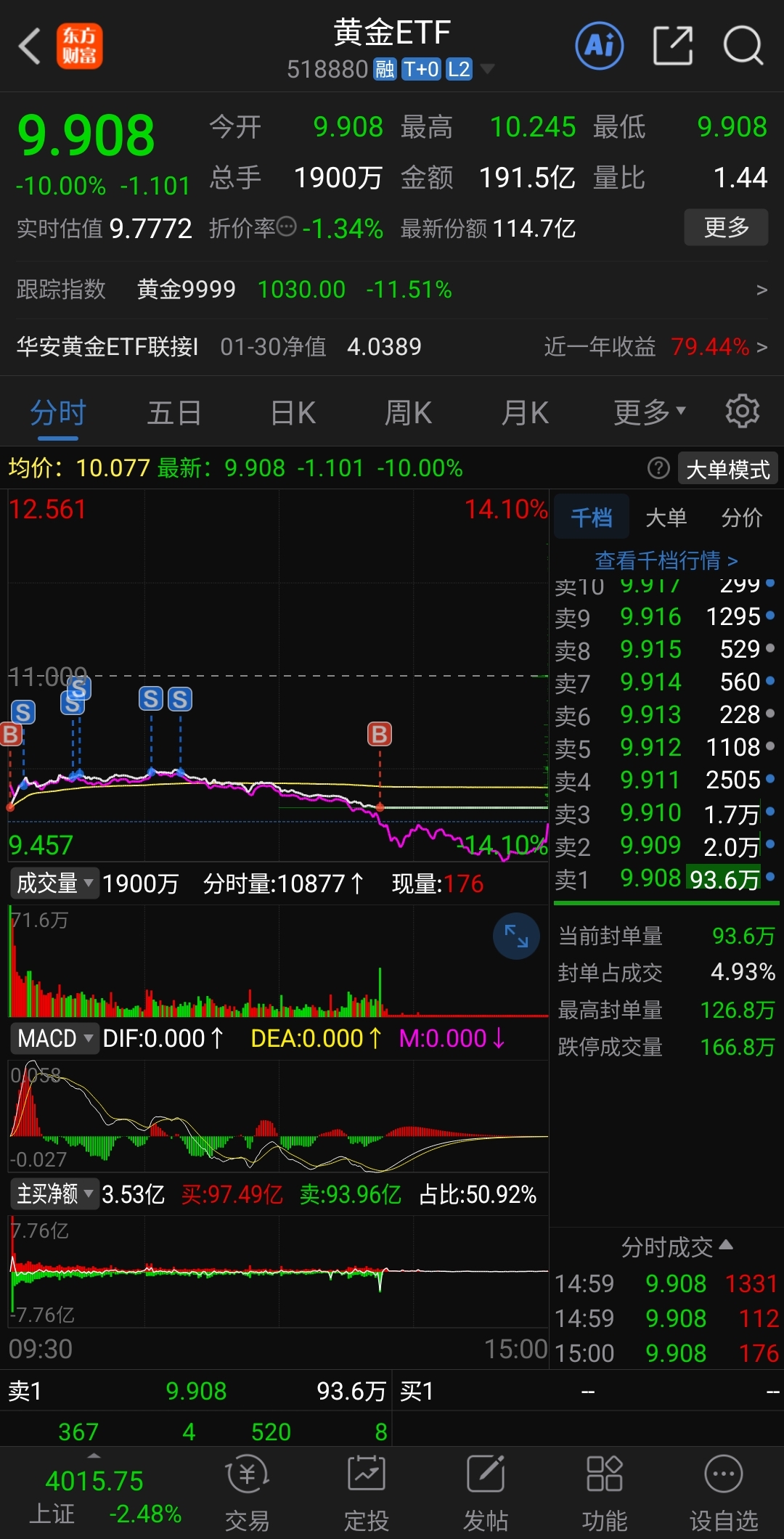Tap 卖1 9.908 order row
Image resolution: width=784 pixels, height=1539 pixels.
(666, 879)
